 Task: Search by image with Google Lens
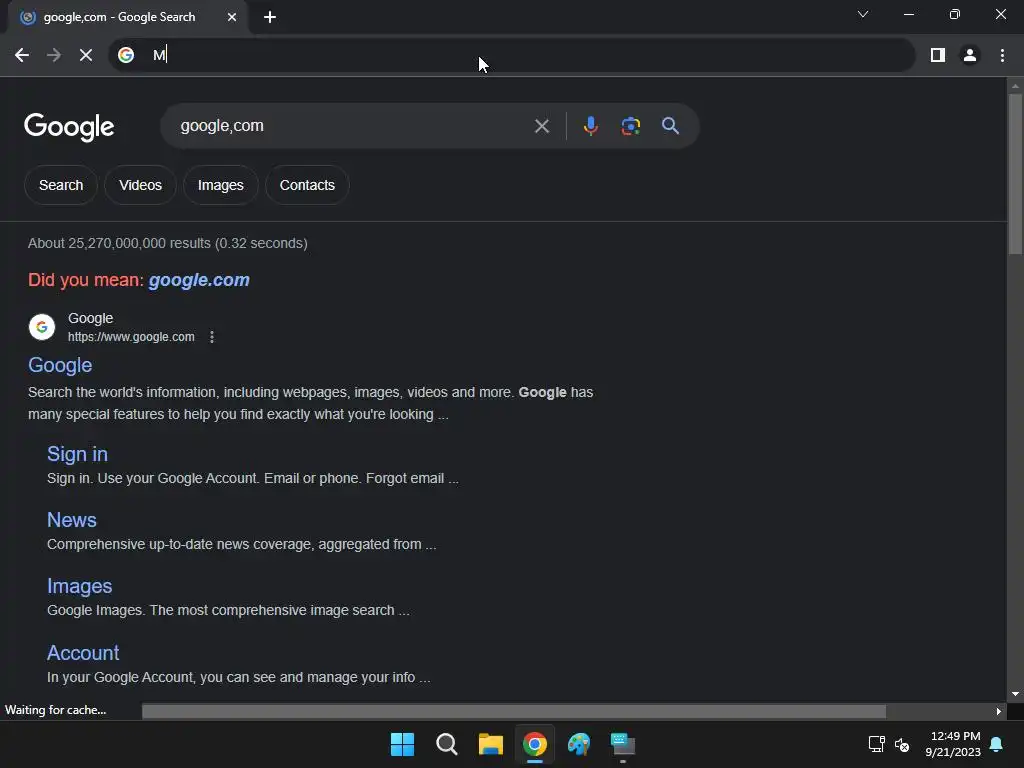click(x=630, y=126)
